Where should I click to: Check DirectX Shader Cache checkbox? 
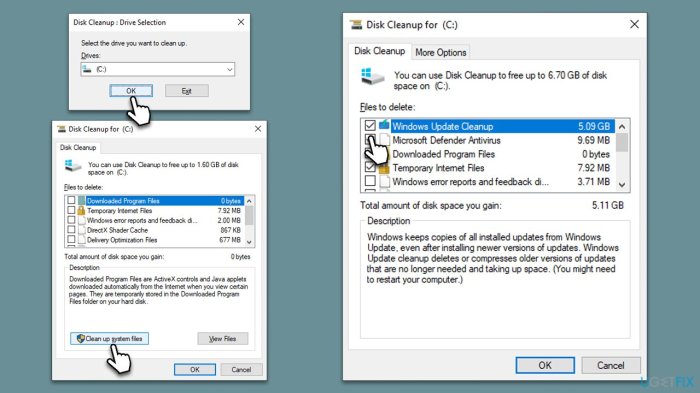coord(71,230)
